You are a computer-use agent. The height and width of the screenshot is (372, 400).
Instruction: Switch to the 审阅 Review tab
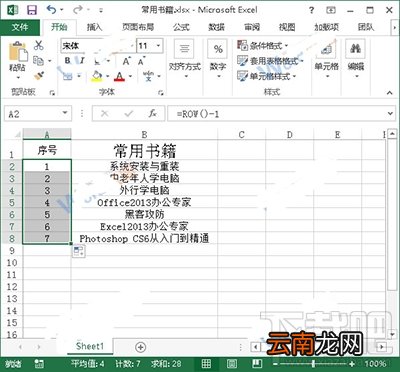point(252,27)
